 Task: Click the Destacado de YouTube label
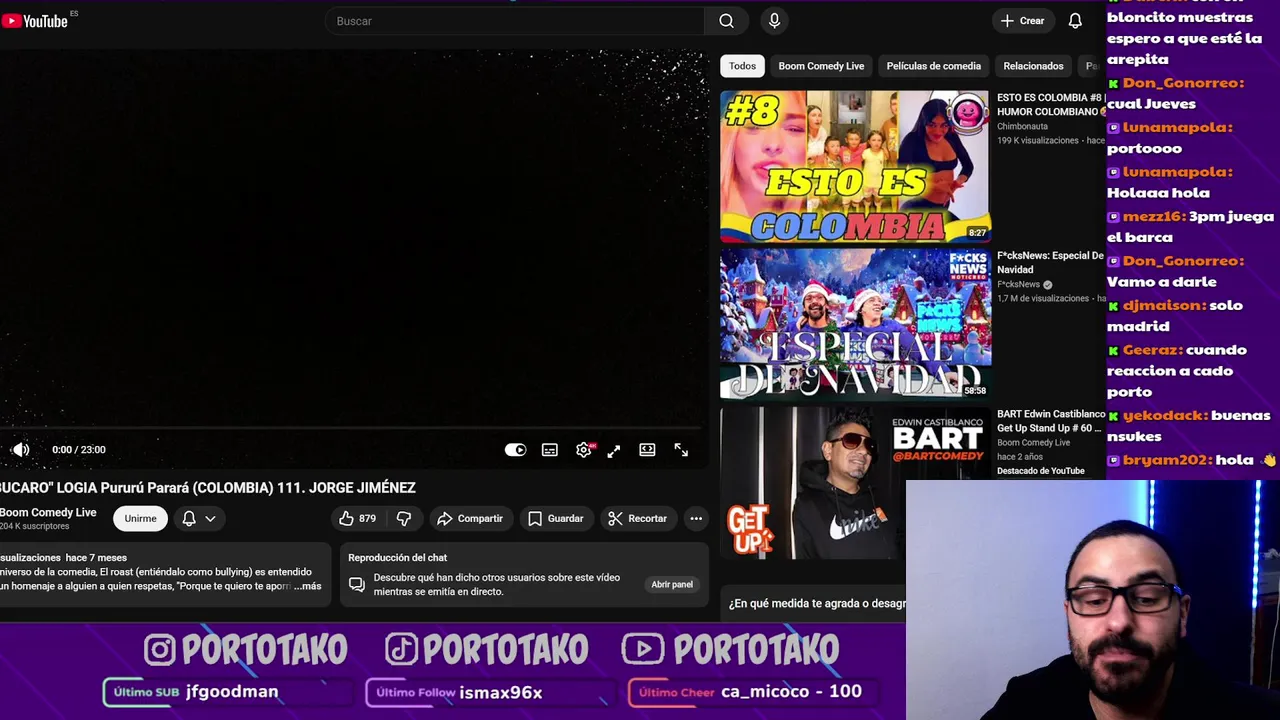[x=1041, y=471]
